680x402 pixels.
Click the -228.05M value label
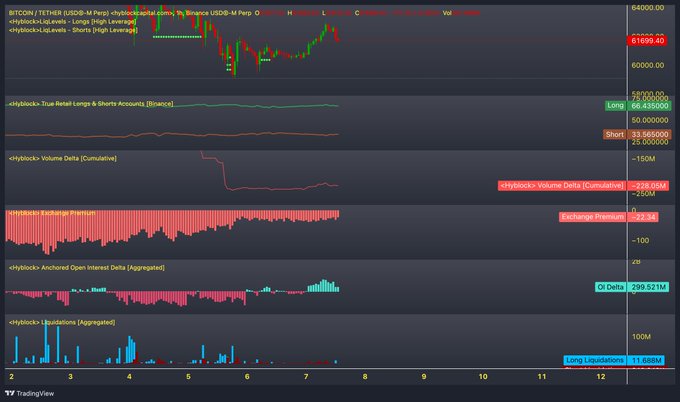648,186
